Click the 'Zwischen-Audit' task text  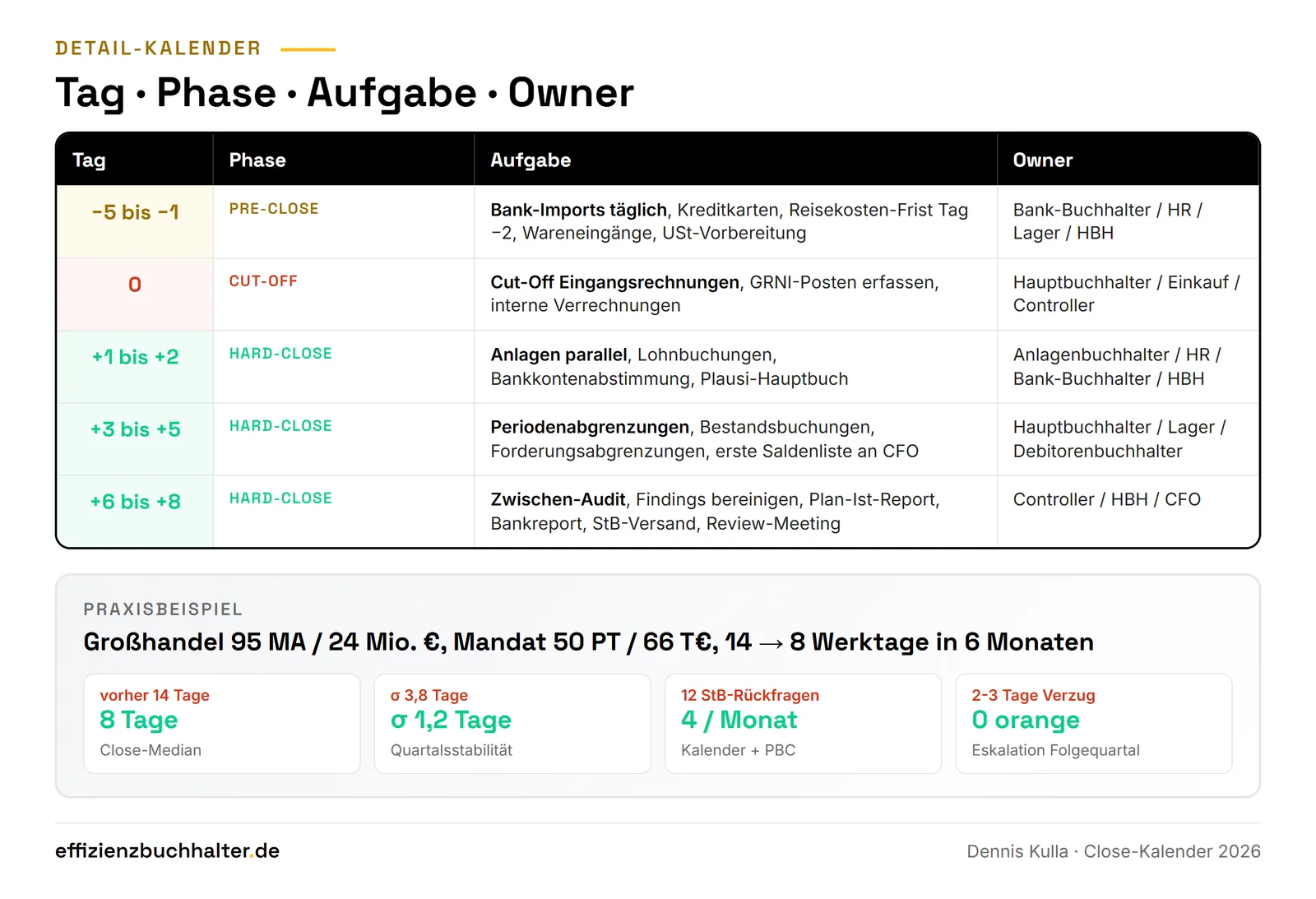pos(558,500)
